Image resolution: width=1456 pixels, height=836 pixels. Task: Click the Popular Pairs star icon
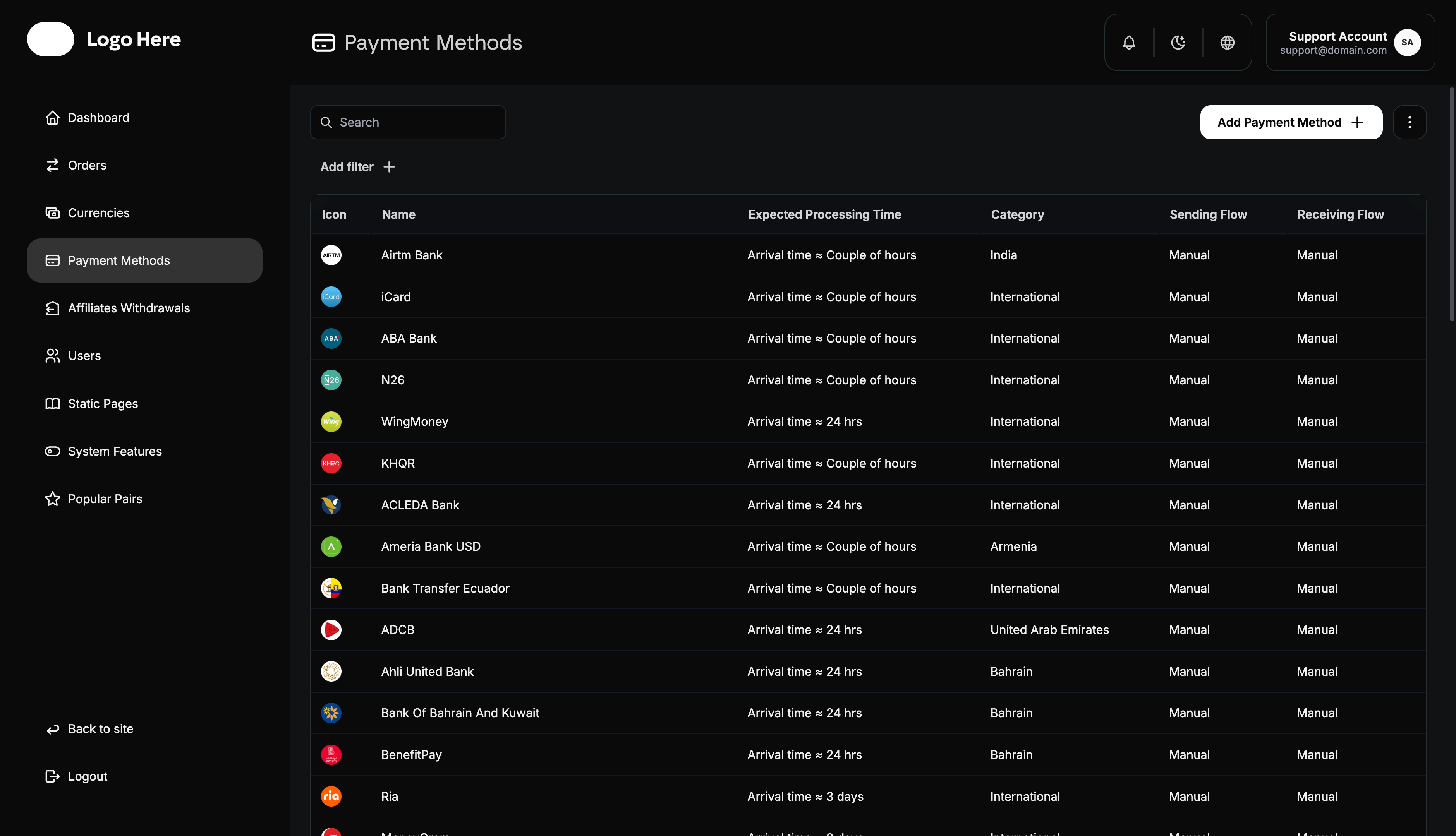52,499
